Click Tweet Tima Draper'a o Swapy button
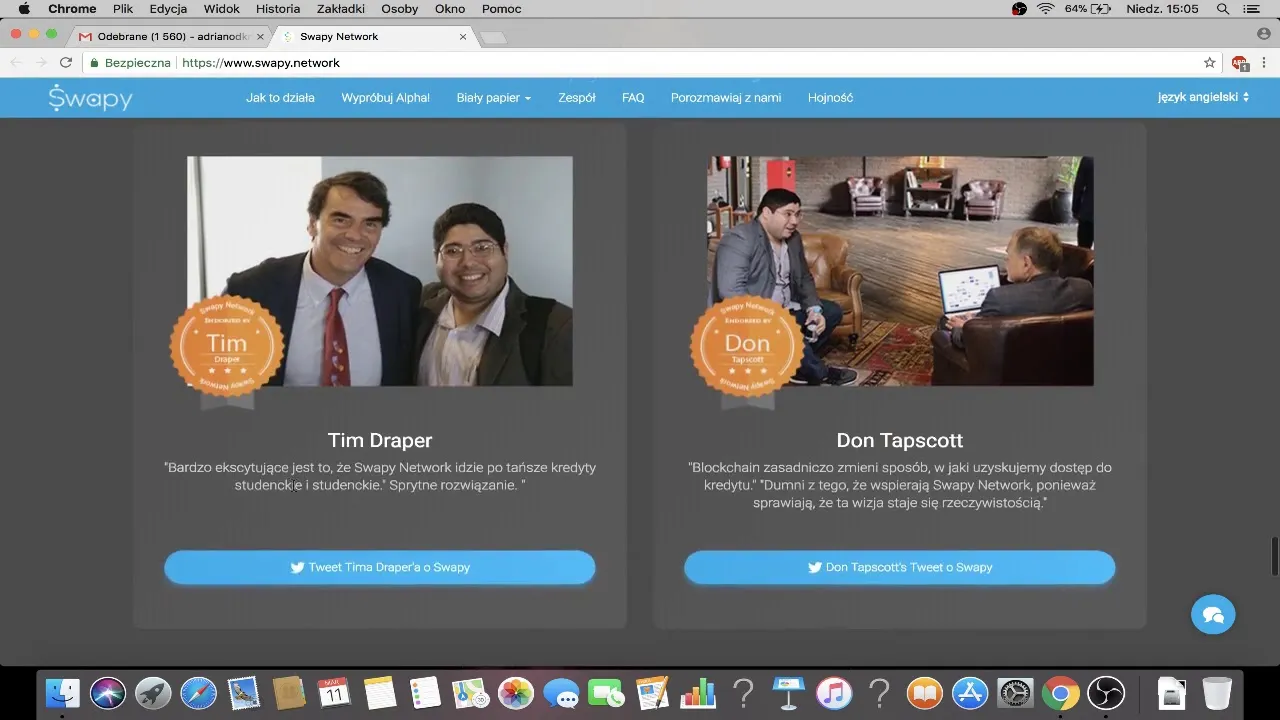The height and width of the screenshot is (720, 1280). [x=380, y=567]
